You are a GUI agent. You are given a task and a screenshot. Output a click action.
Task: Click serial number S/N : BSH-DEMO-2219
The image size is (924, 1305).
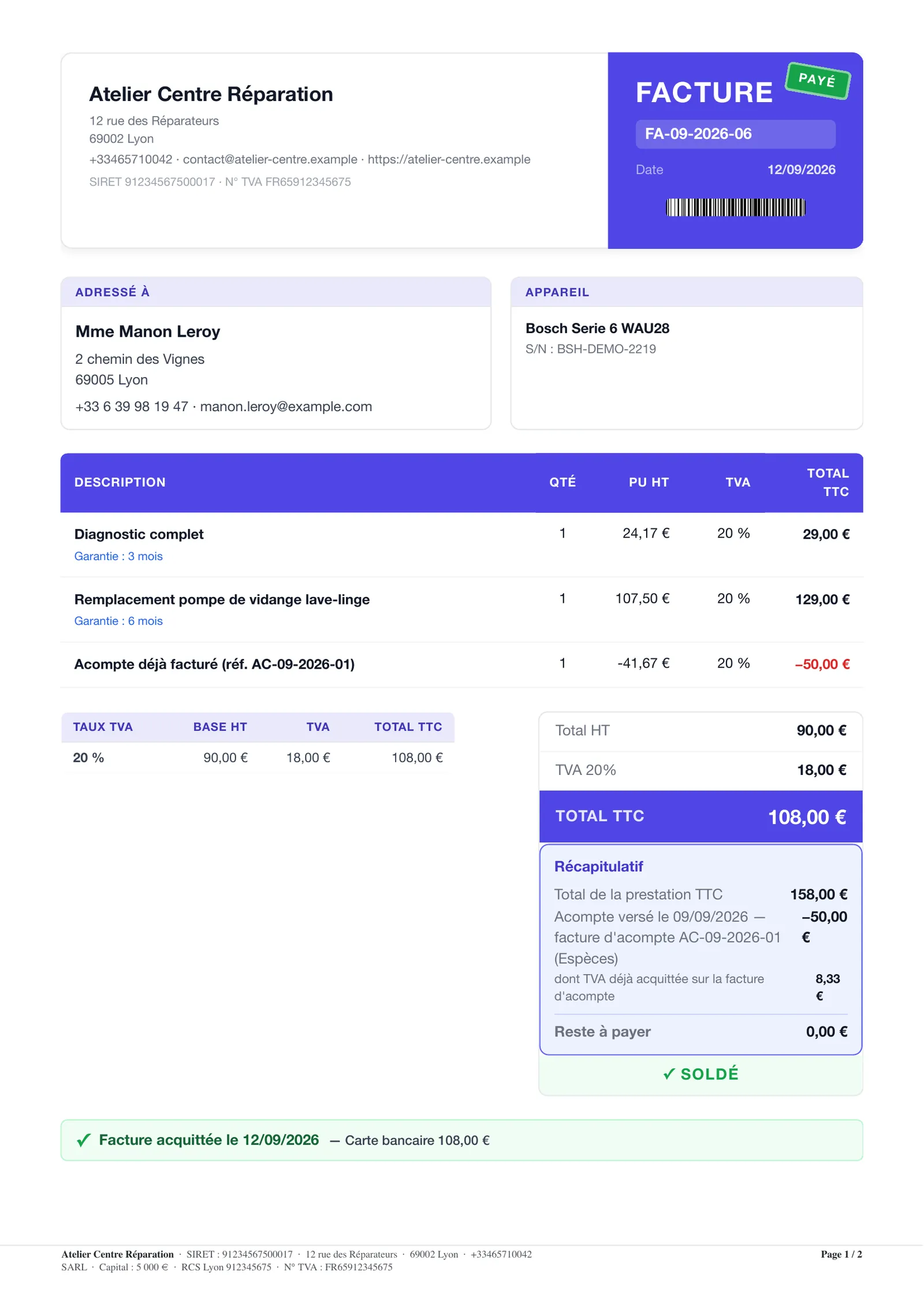[590, 349]
